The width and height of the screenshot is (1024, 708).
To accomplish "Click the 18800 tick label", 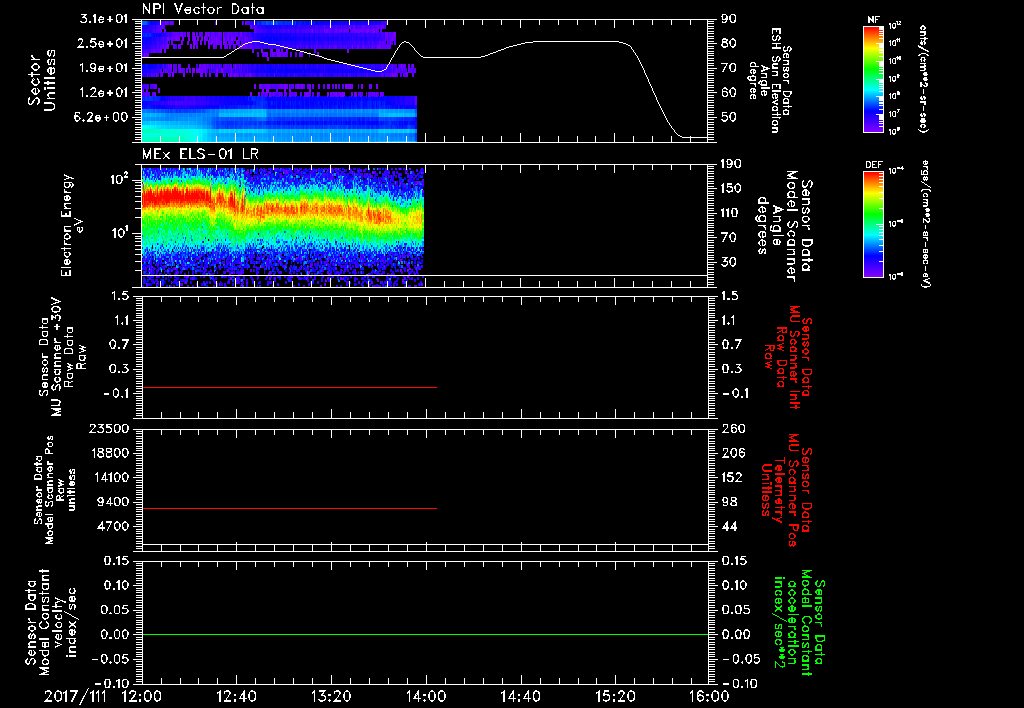I will point(109,453).
